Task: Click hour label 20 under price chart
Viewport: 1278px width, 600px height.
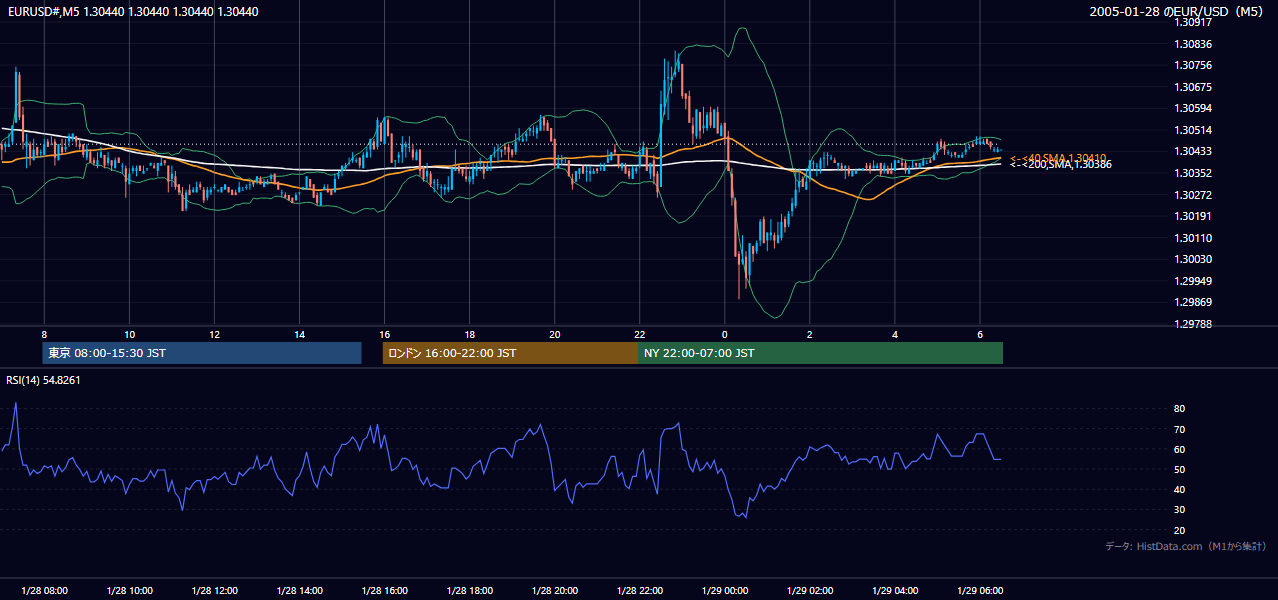Action: pos(554,334)
